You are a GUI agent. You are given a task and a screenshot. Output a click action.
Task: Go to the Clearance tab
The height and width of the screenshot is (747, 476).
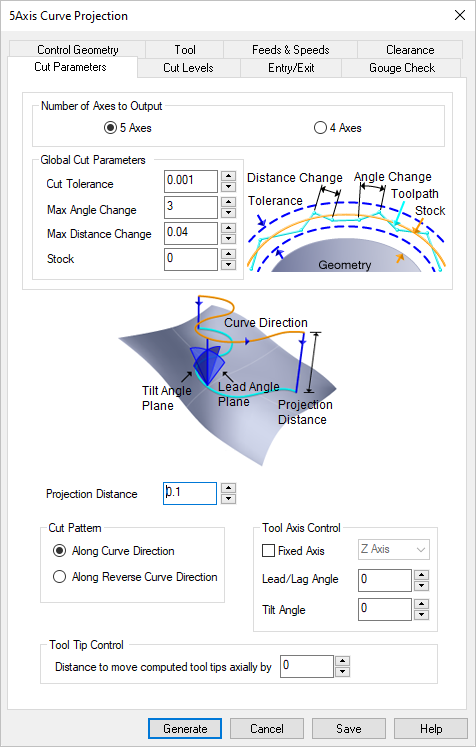click(410, 50)
